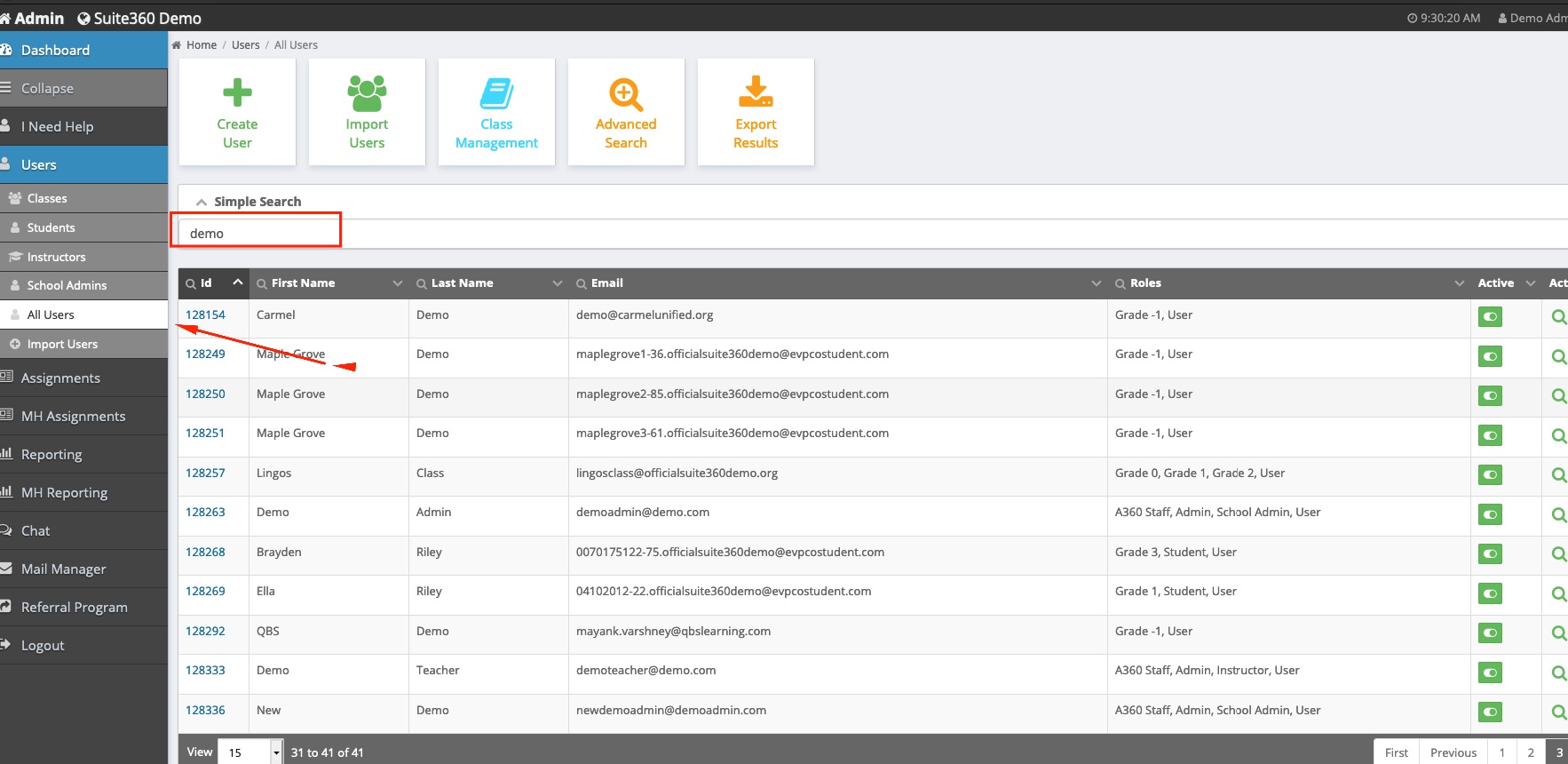Toggle active status for demoadmin@demo.com
The width and height of the screenshot is (1568, 764).
coord(1490,514)
